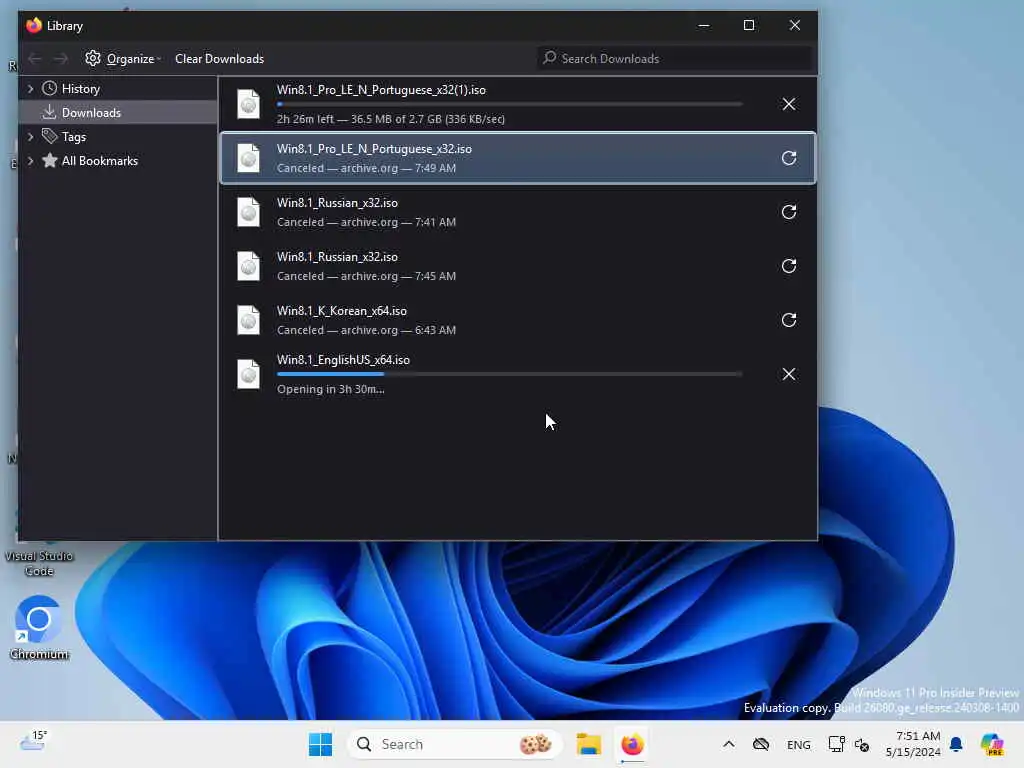Maximize the Library window
The width and height of the screenshot is (1024, 768).
point(749,25)
